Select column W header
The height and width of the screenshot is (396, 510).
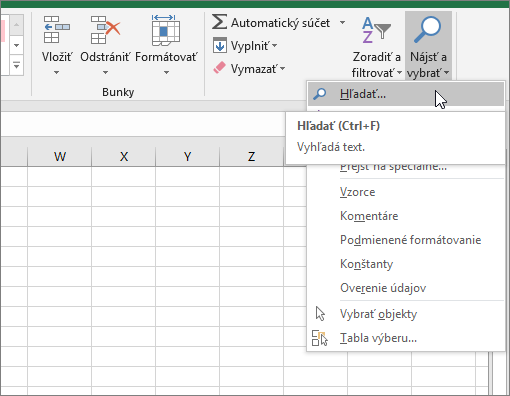[x=60, y=156]
